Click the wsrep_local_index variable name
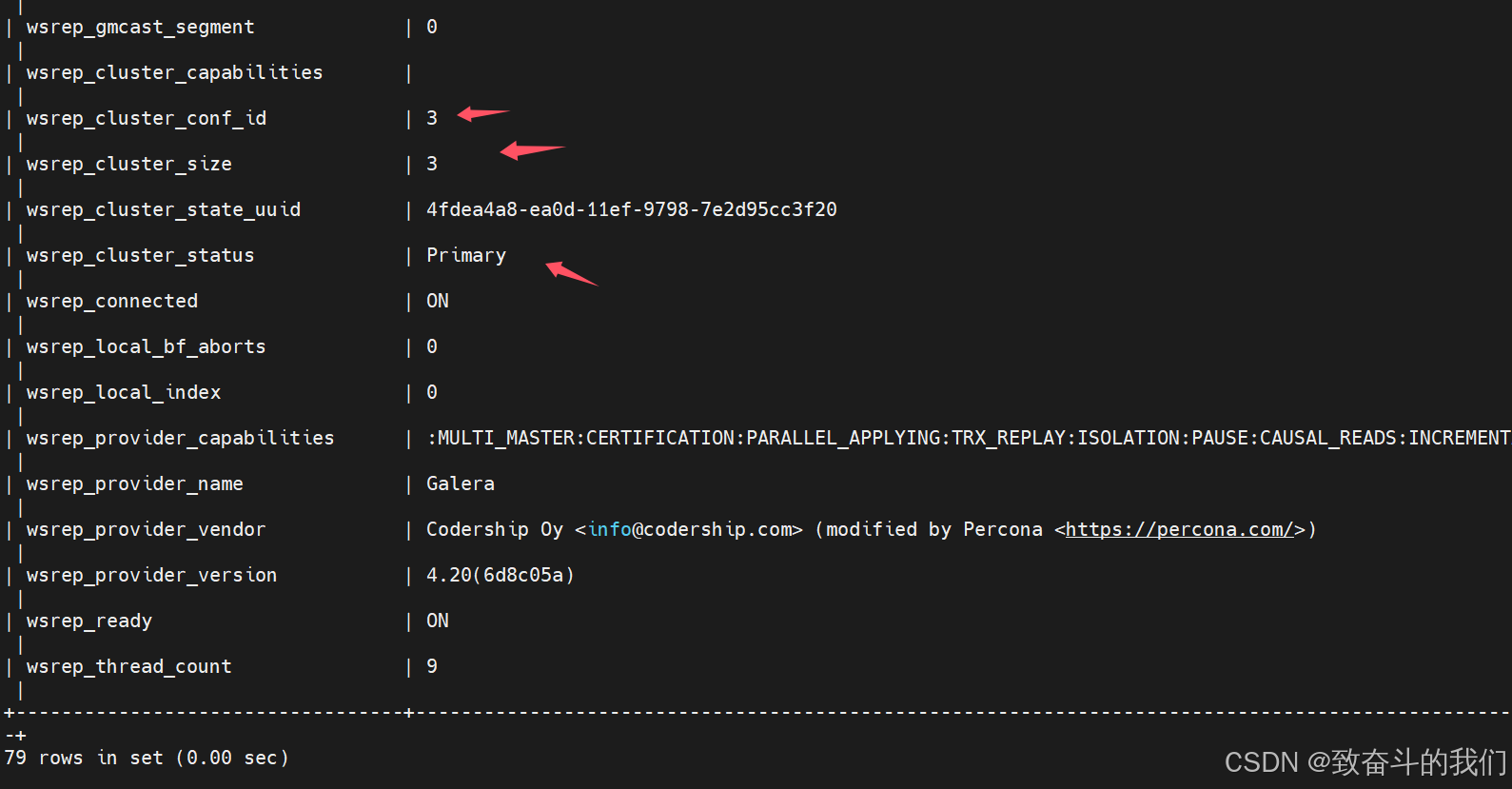This screenshot has width=1512, height=789. (x=124, y=392)
